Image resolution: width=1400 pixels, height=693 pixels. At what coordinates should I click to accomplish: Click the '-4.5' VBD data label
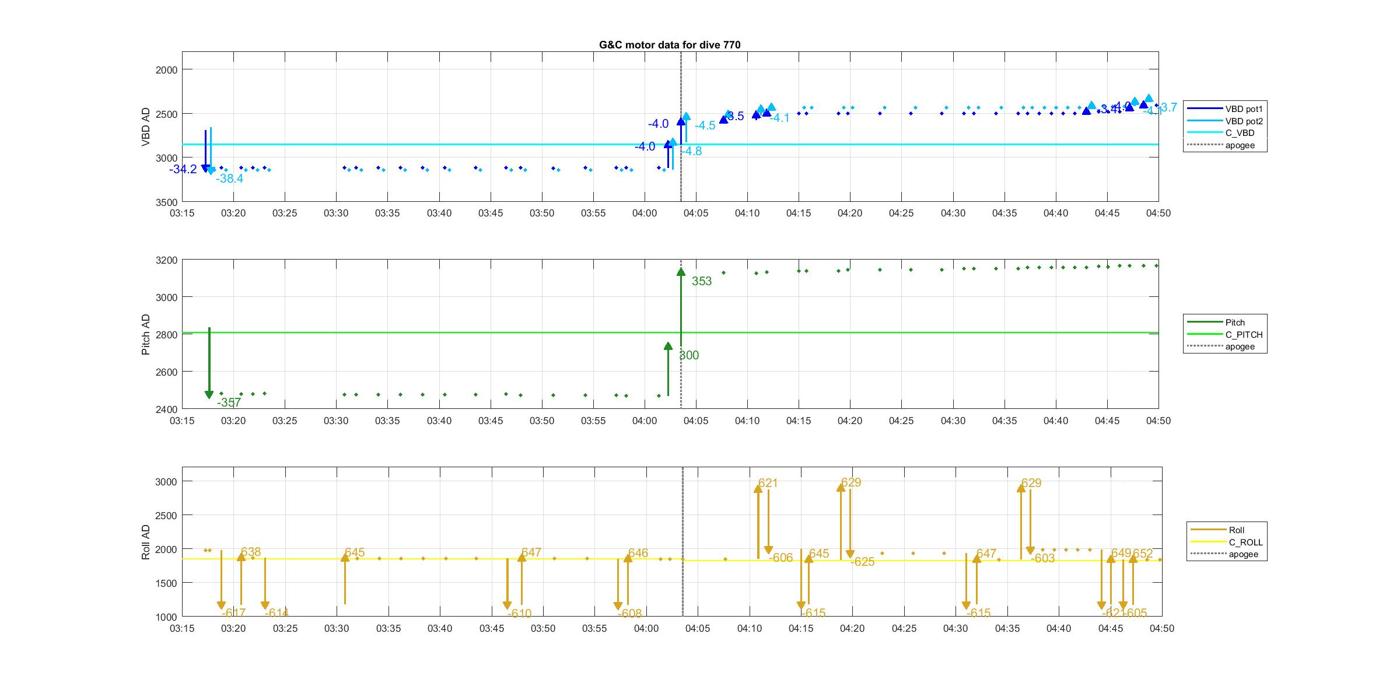(x=705, y=126)
